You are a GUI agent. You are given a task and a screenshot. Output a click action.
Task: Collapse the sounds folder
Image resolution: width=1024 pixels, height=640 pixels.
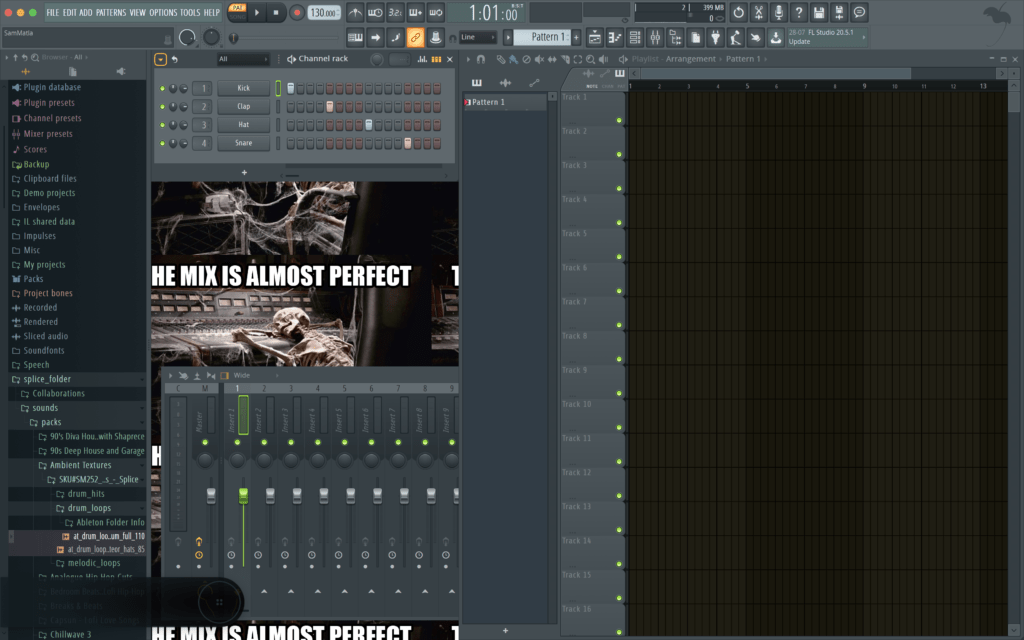(x=82, y=408)
